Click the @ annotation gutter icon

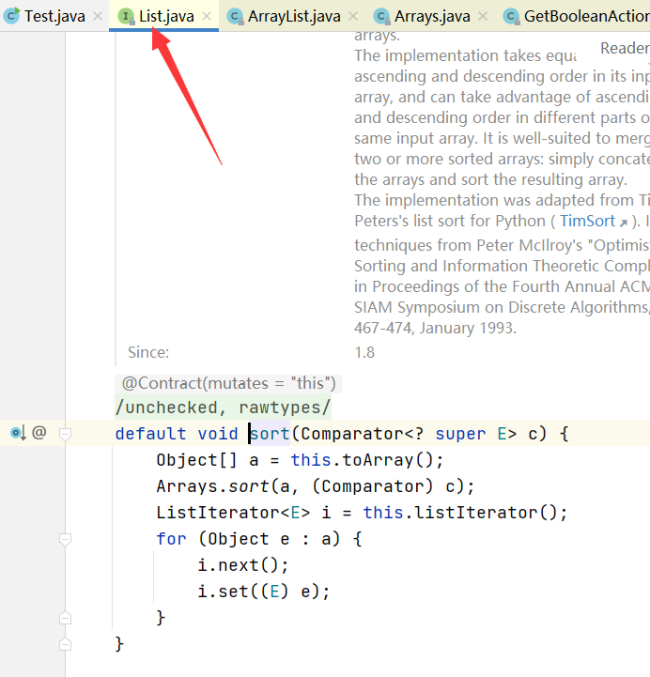click(39, 432)
